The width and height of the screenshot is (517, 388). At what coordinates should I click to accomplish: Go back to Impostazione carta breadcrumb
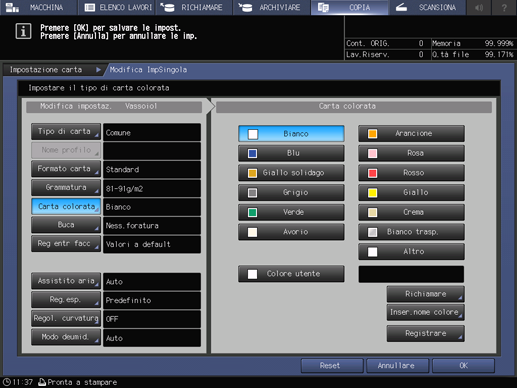54,70
